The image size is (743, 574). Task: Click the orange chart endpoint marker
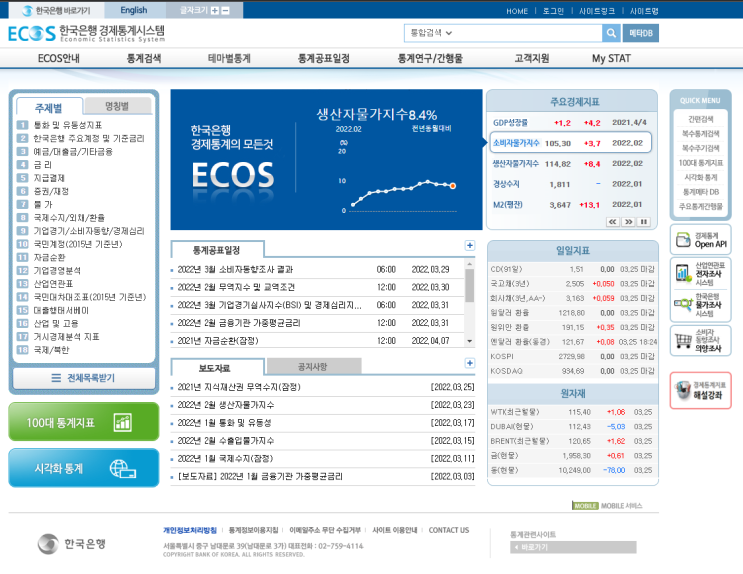[453, 186]
